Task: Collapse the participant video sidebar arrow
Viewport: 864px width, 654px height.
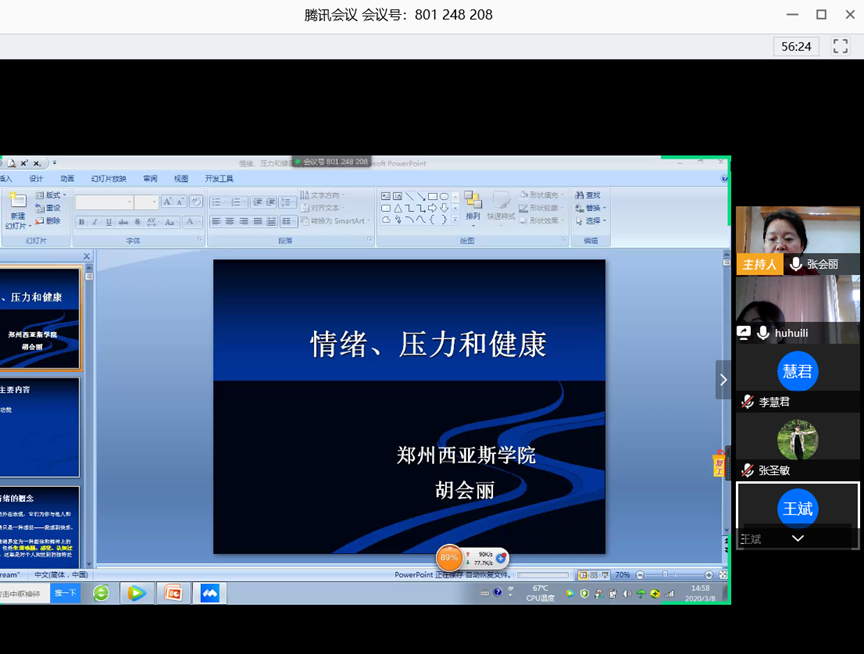Action: click(x=723, y=380)
